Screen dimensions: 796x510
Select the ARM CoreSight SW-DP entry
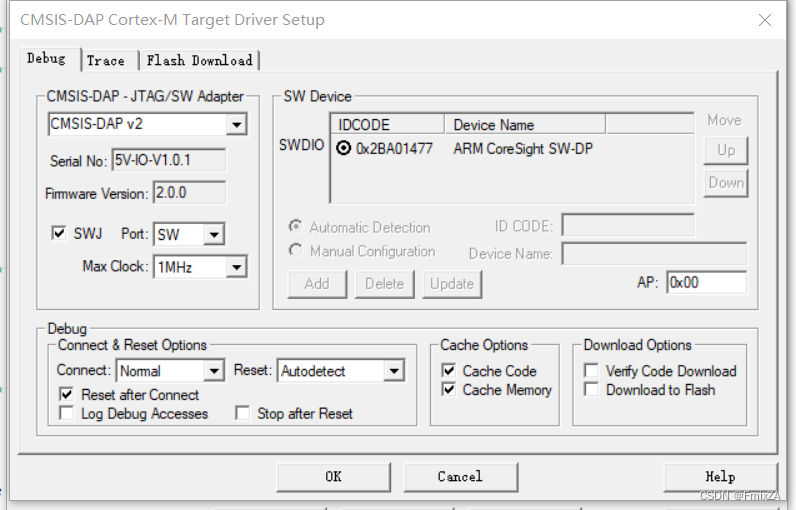(523, 149)
